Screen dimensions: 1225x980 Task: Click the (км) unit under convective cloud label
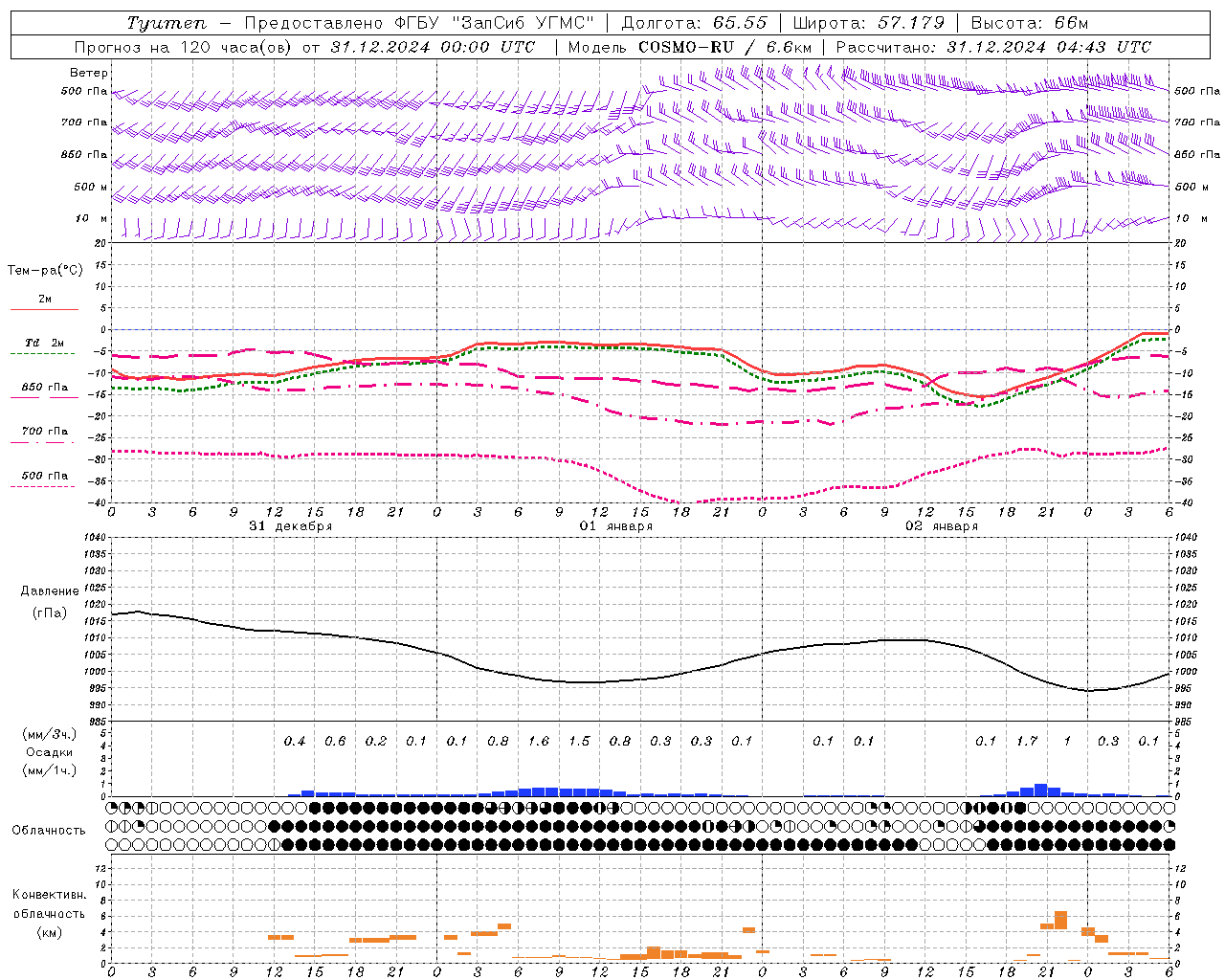[x=49, y=932]
